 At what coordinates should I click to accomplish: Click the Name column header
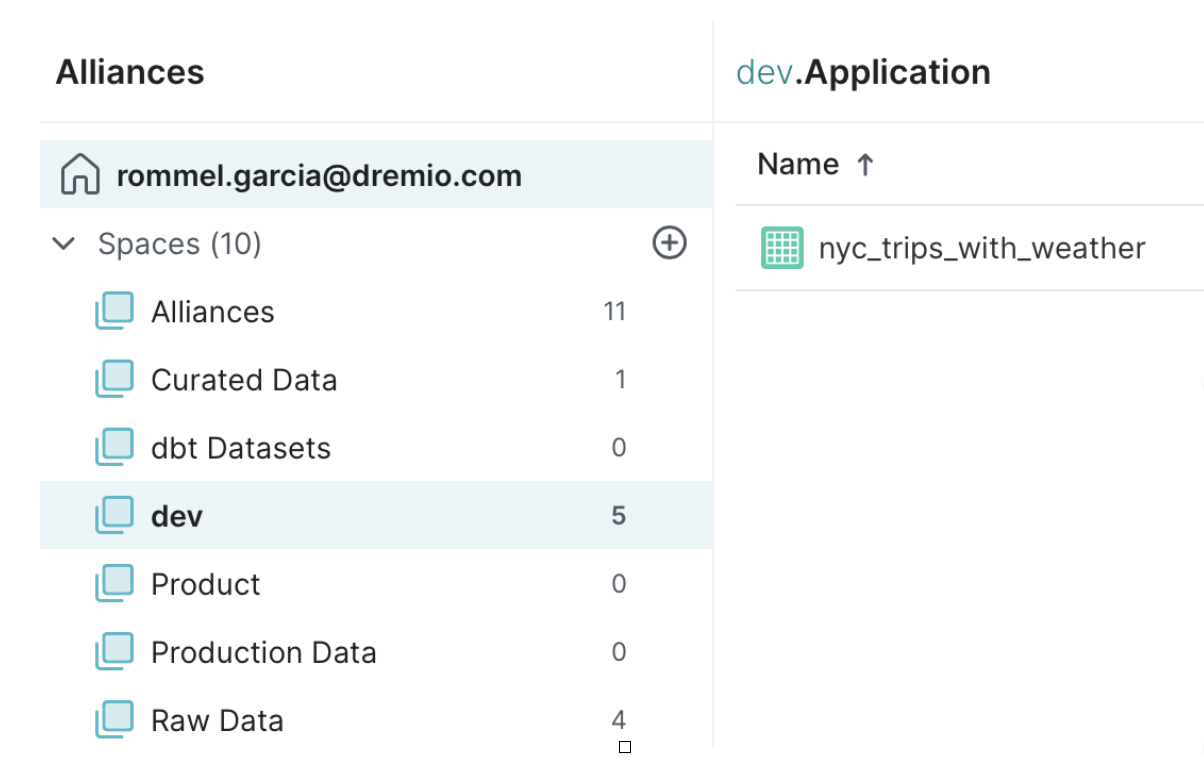[798, 163]
